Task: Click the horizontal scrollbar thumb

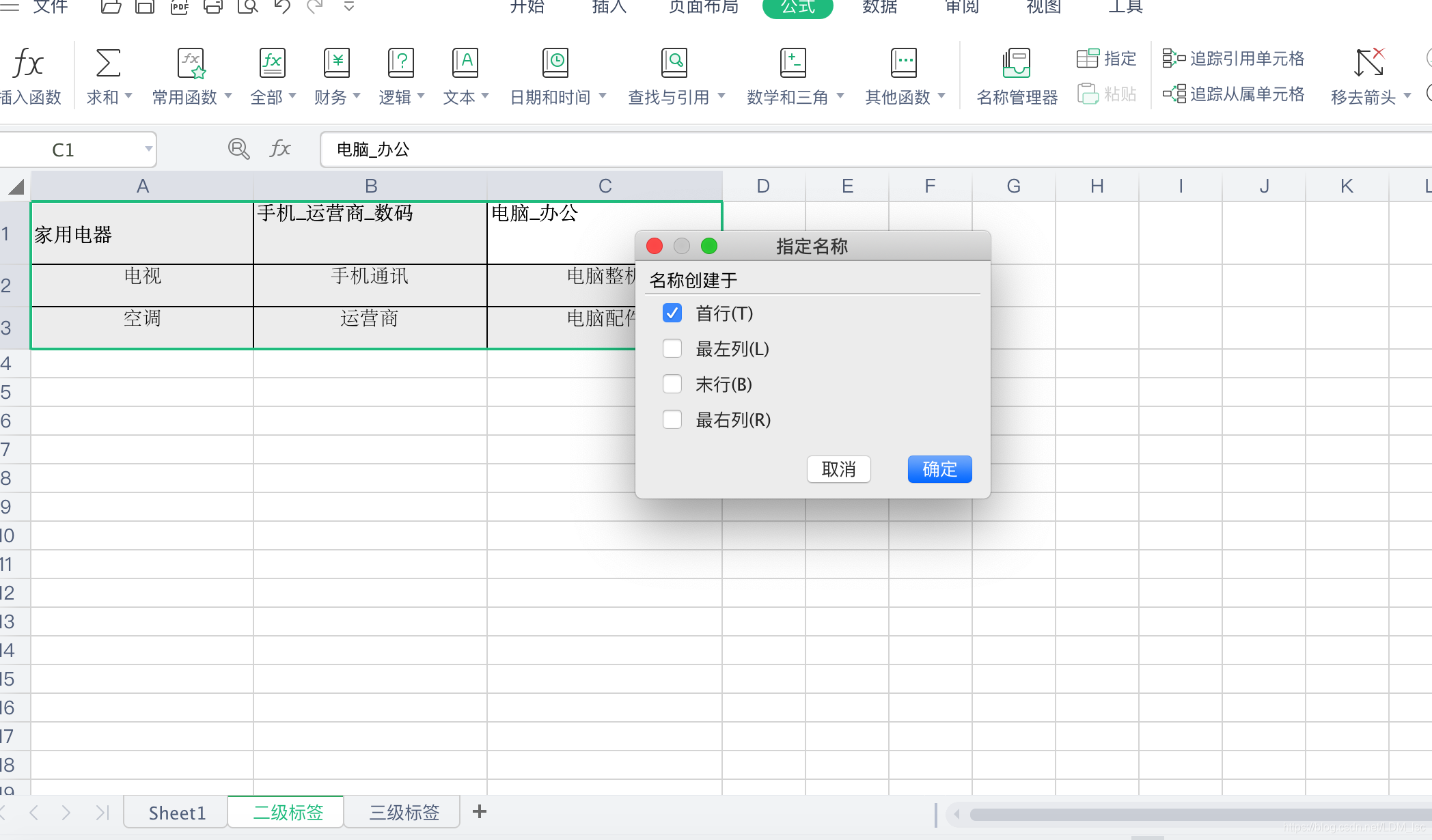Action: coord(1200,815)
